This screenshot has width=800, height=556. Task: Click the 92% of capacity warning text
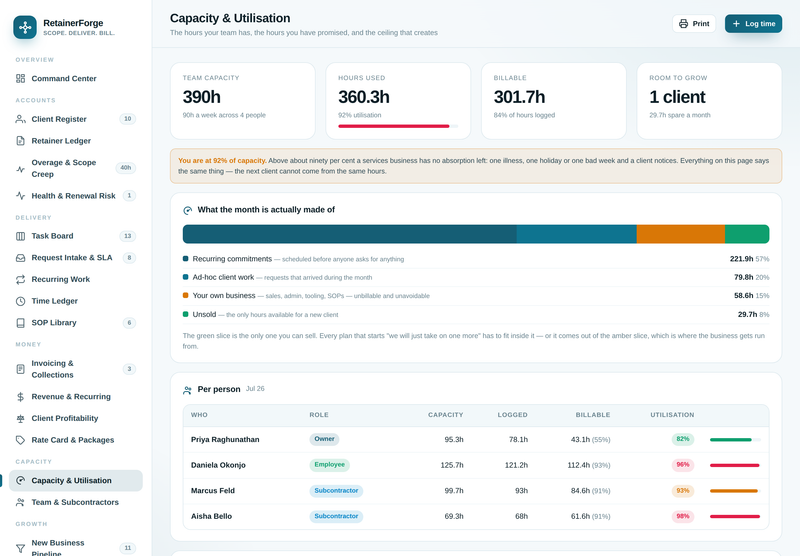222,161
